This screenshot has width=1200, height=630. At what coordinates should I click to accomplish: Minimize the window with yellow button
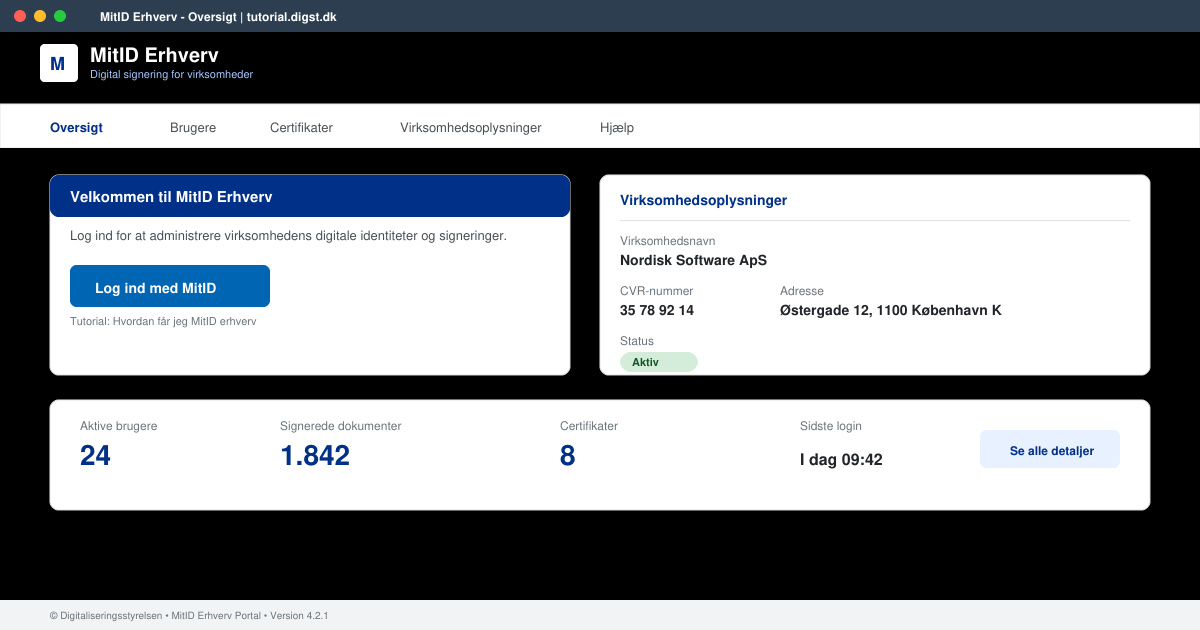tap(40, 16)
